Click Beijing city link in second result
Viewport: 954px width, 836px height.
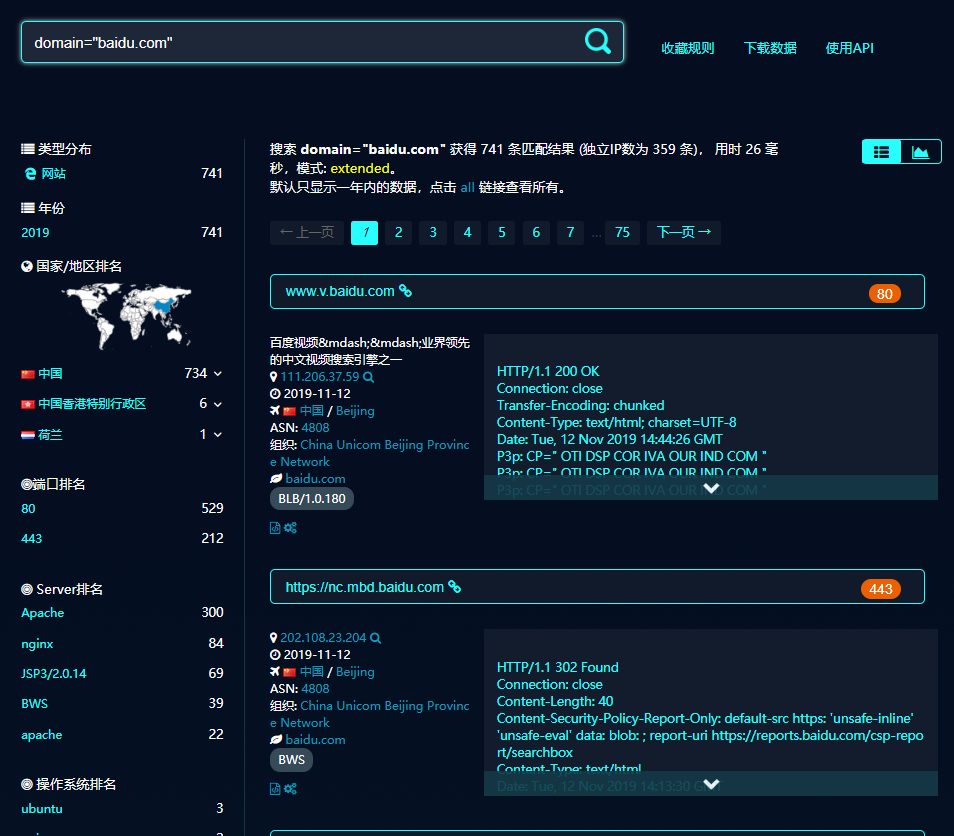355,672
